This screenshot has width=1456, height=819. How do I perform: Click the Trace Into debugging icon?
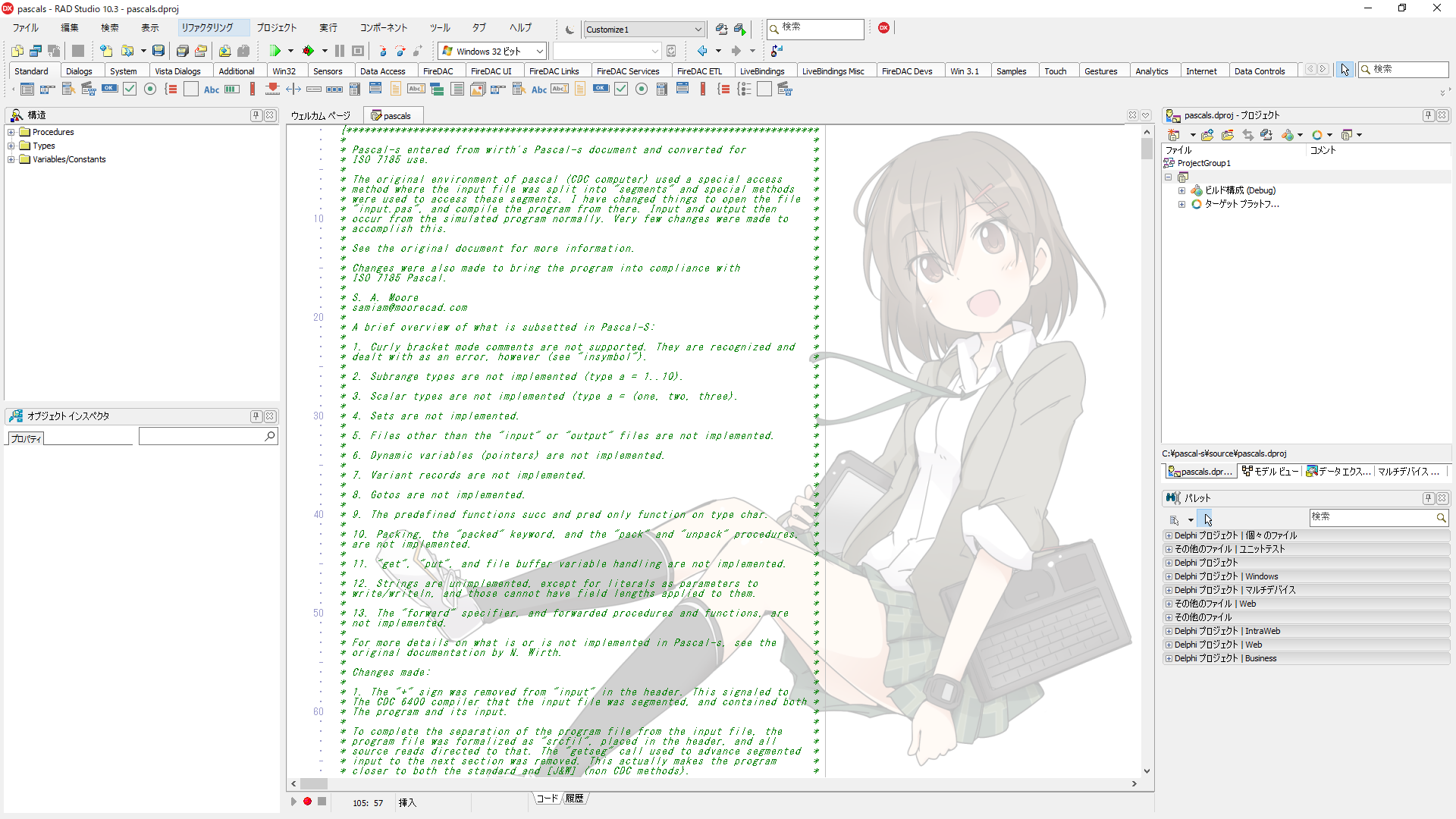click(384, 51)
